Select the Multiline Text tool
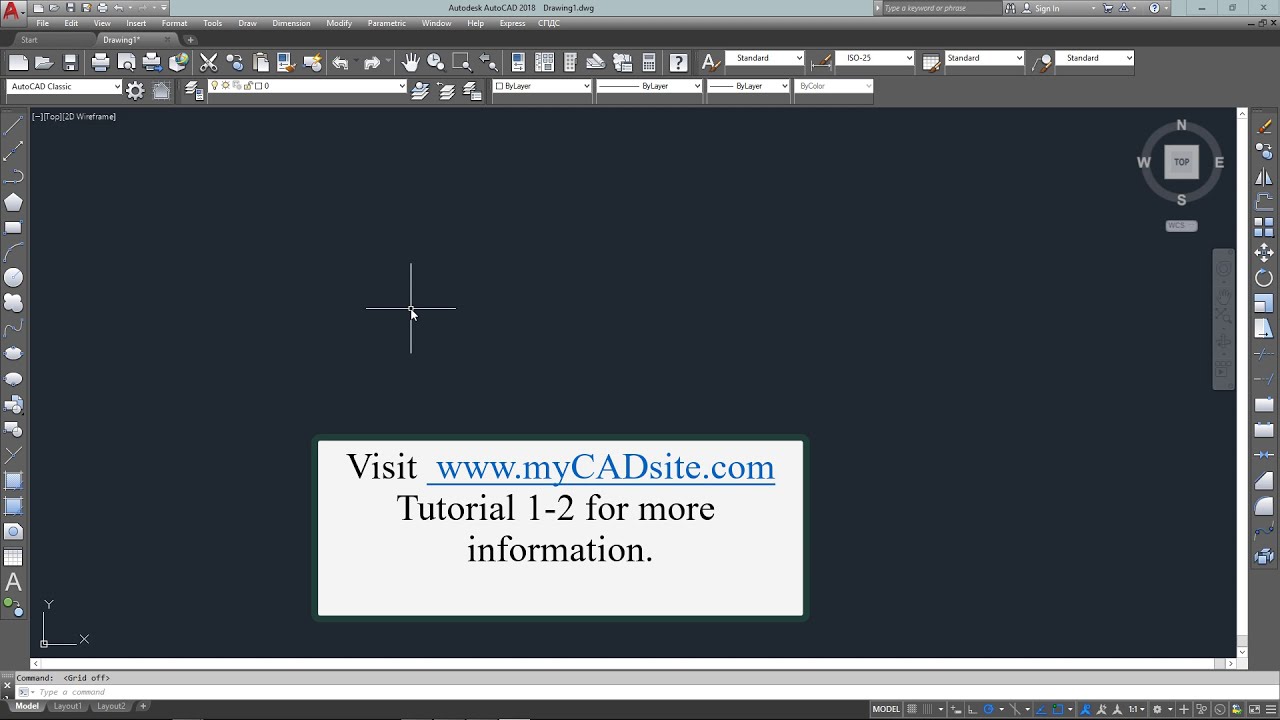The height and width of the screenshot is (720, 1280). click(13, 582)
